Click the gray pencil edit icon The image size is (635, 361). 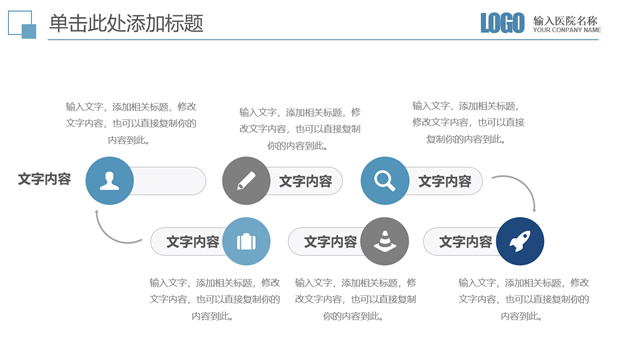(246, 181)
